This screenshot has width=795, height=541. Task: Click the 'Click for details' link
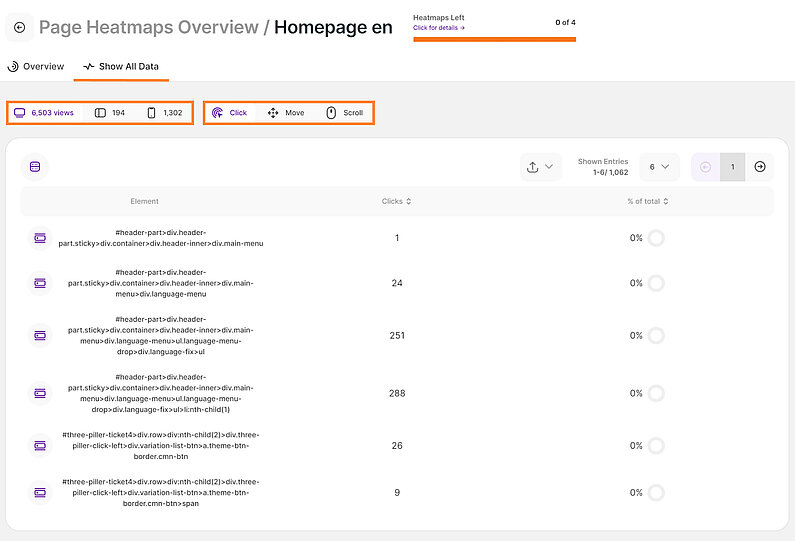pos(438,28)
